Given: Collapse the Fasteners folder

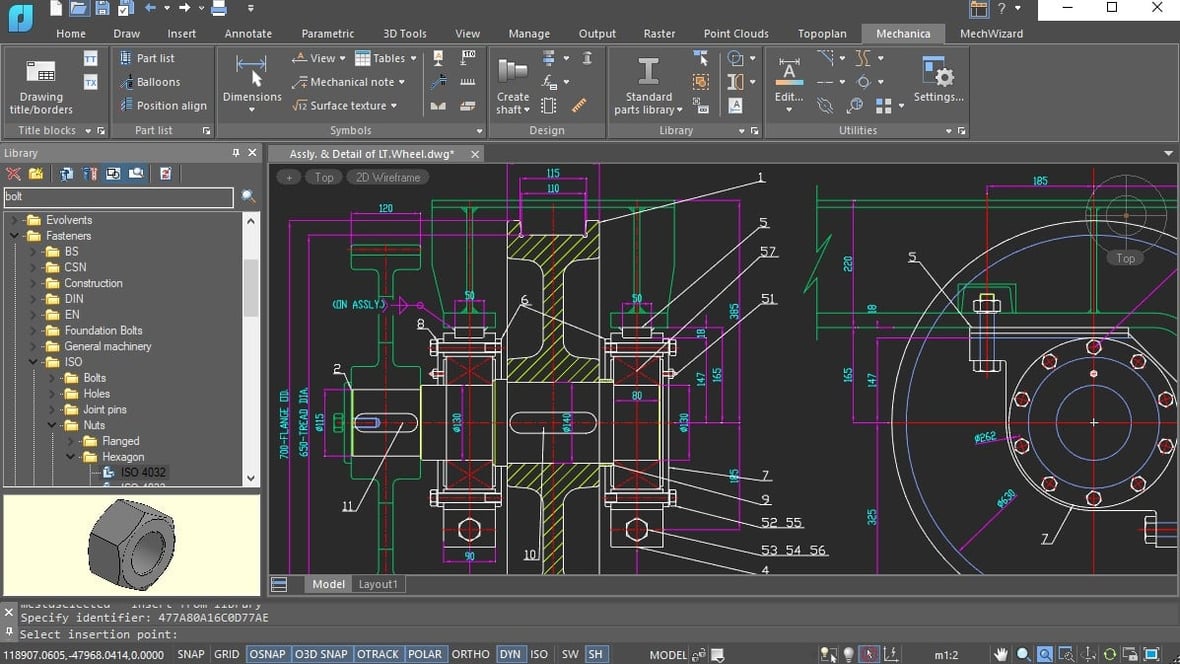Looking at the screenshot, I should [14, 236].
